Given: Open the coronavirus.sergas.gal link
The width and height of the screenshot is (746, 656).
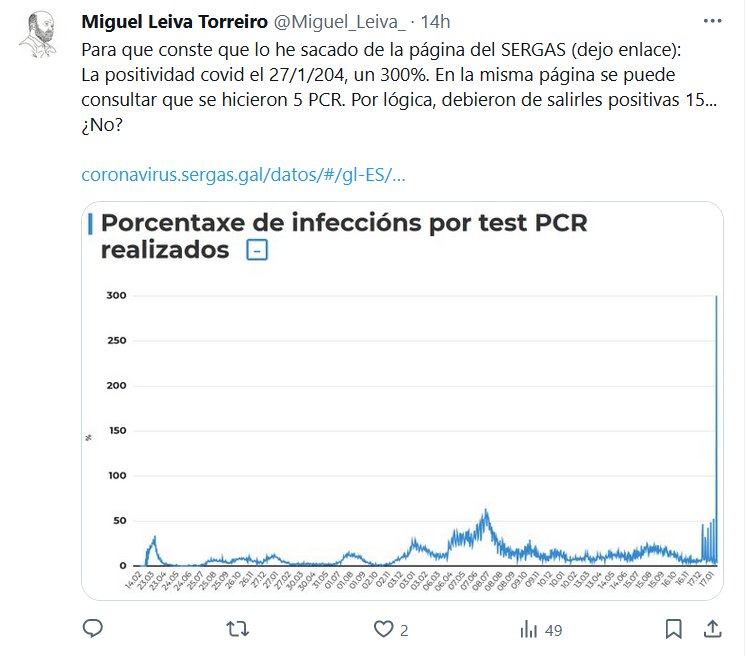Looking at the screenshot, I should 243,175.
